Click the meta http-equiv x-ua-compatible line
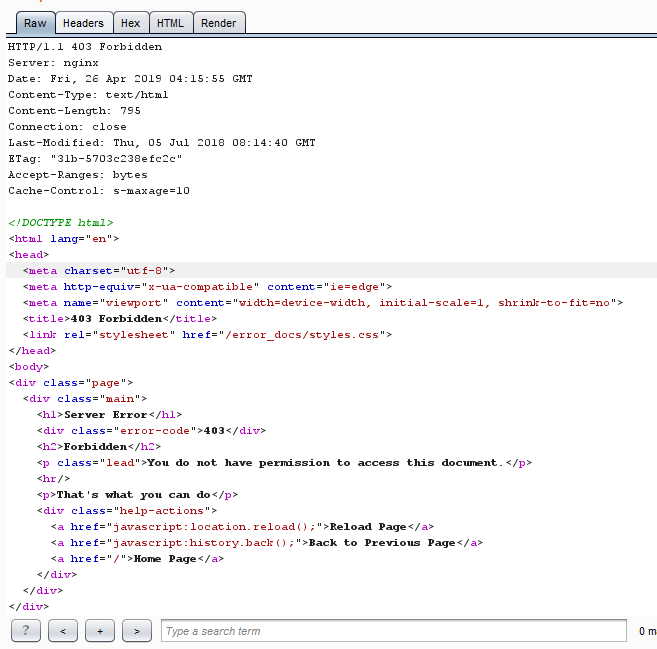The image size is (657, 649). (207, 287)
